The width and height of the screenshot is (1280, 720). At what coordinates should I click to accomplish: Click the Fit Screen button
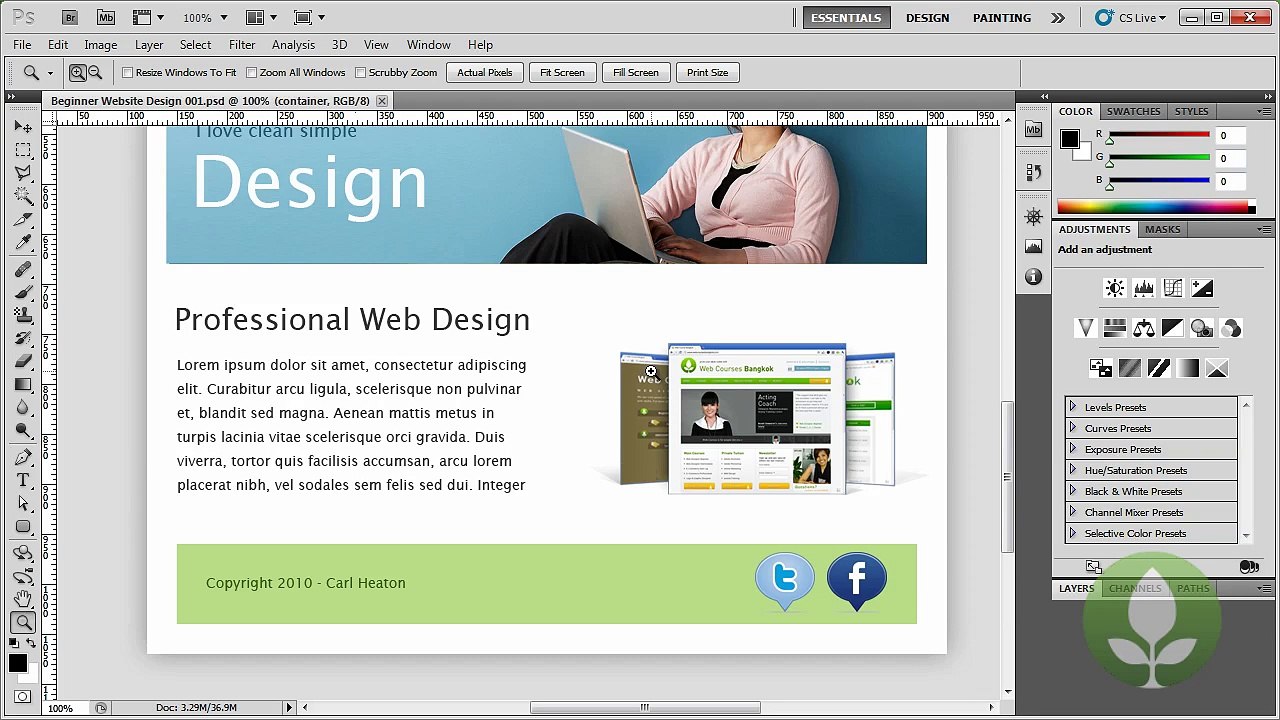click(x=562, y=72)
